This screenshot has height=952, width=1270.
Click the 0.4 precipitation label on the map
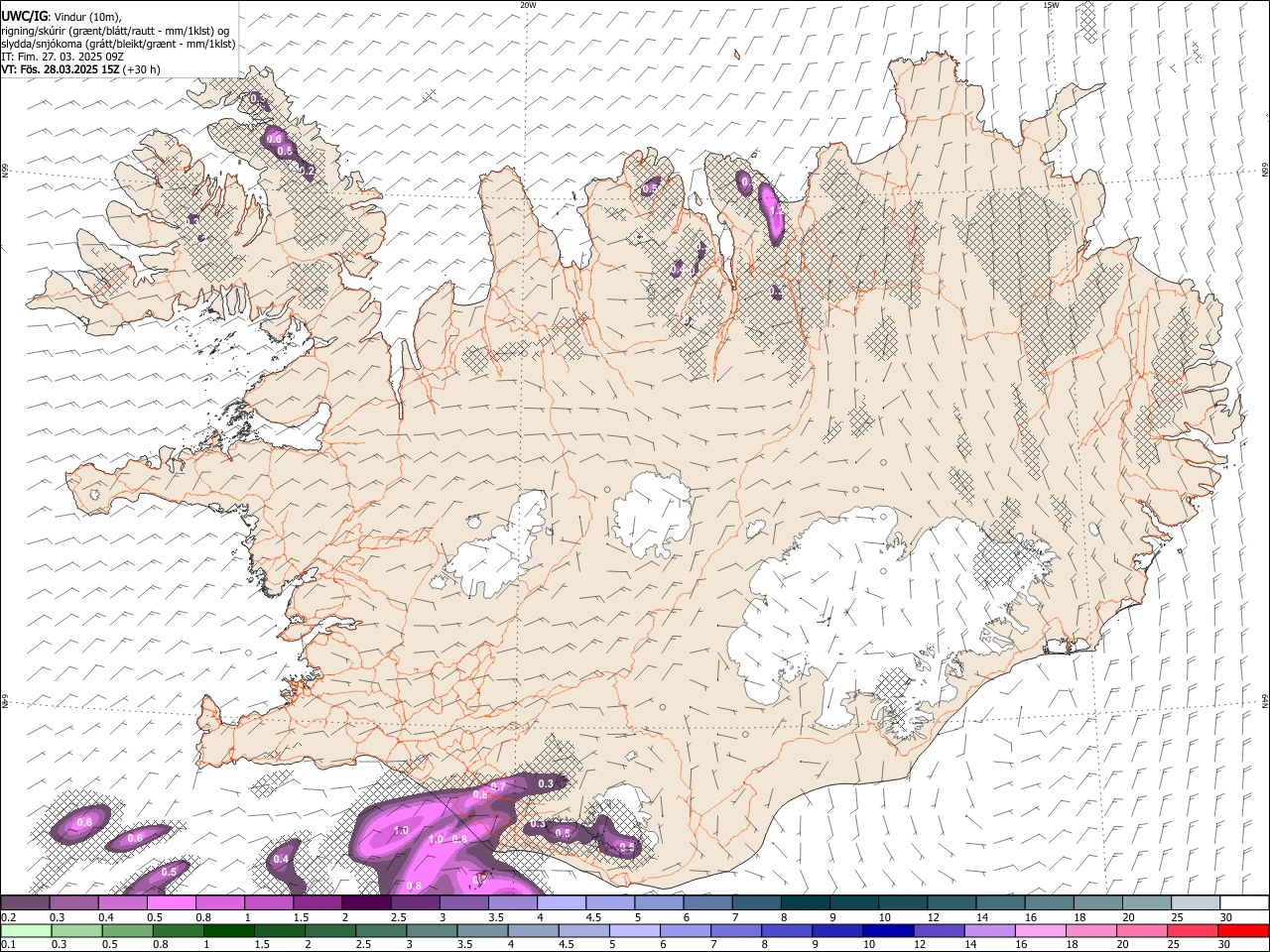tap(281, 859)
